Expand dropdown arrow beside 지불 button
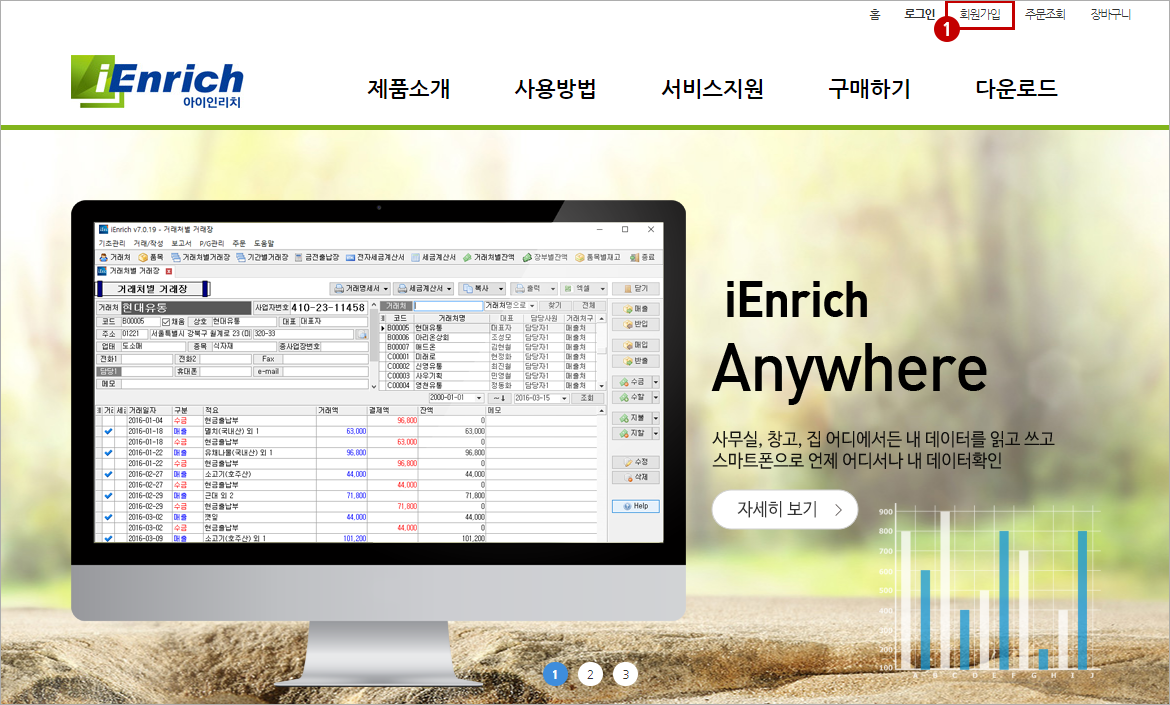1170x705 pixels. tap(656, 419)
